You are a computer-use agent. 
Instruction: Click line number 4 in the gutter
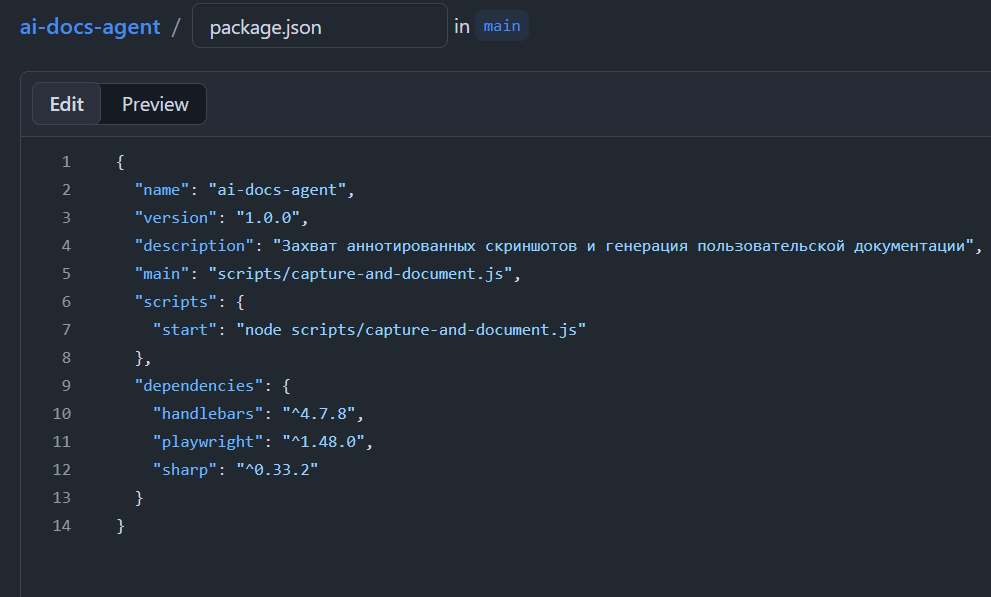pyautogui.click(x=66, y=246)
